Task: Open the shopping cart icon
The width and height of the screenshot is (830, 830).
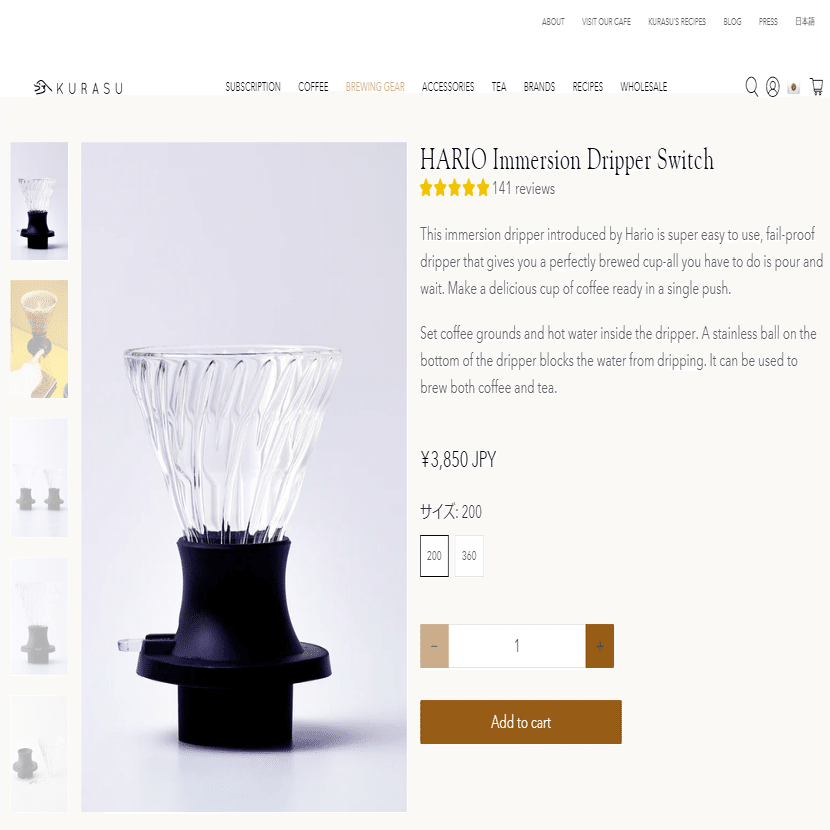Action: coord(817,87)
